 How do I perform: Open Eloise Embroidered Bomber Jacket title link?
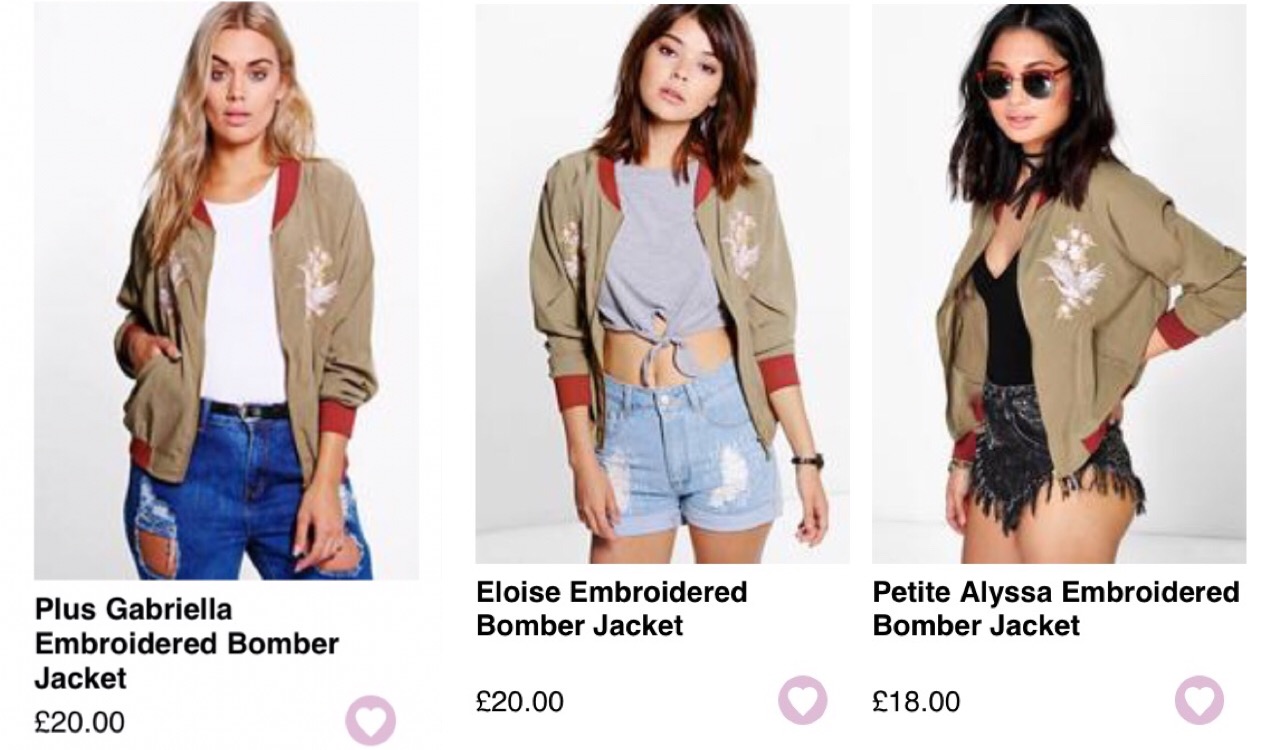(612, 608)
